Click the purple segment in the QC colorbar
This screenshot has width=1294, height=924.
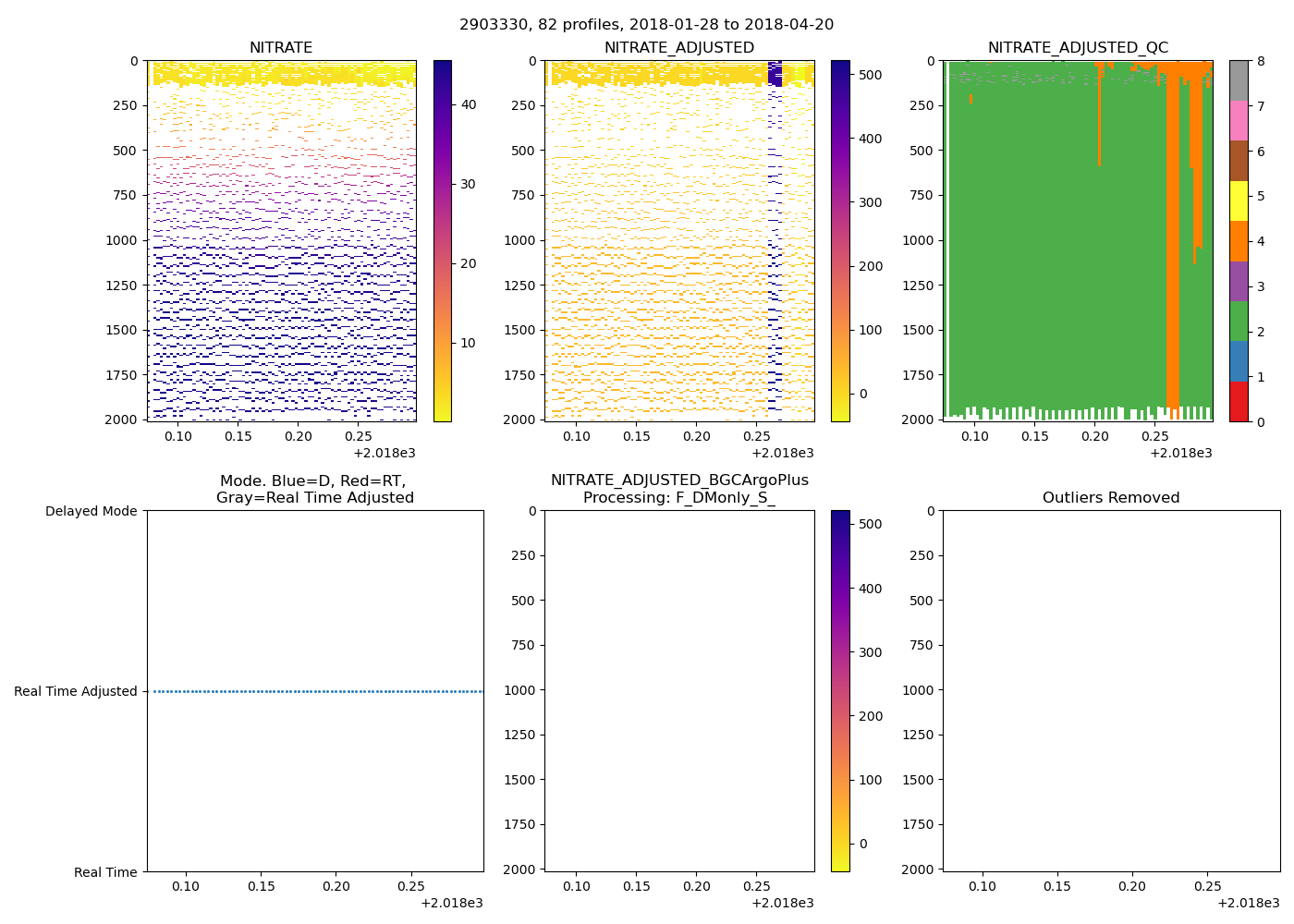(1239, 281)
